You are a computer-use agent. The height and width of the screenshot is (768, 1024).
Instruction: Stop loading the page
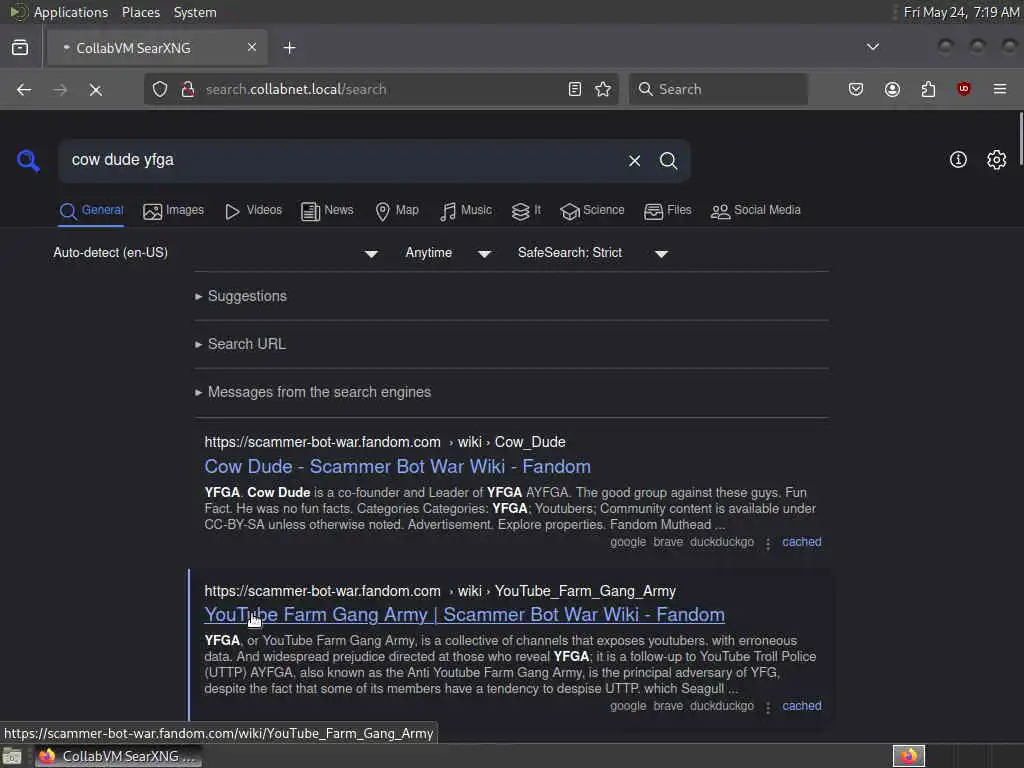(95, 89)
